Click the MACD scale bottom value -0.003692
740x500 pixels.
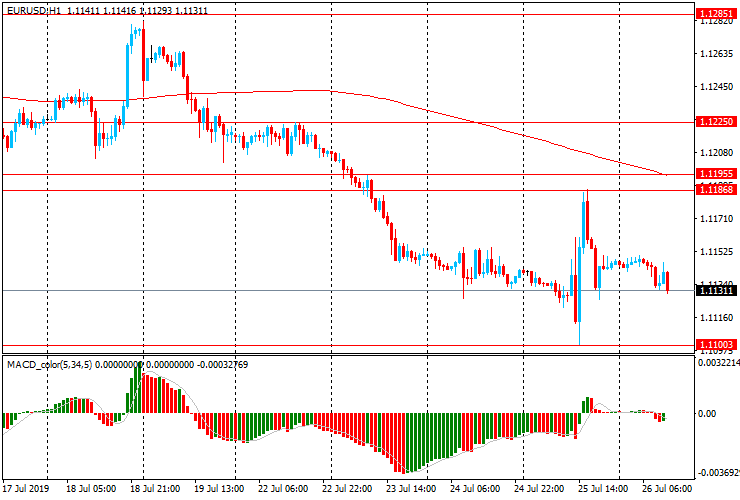tap(718, 473)
